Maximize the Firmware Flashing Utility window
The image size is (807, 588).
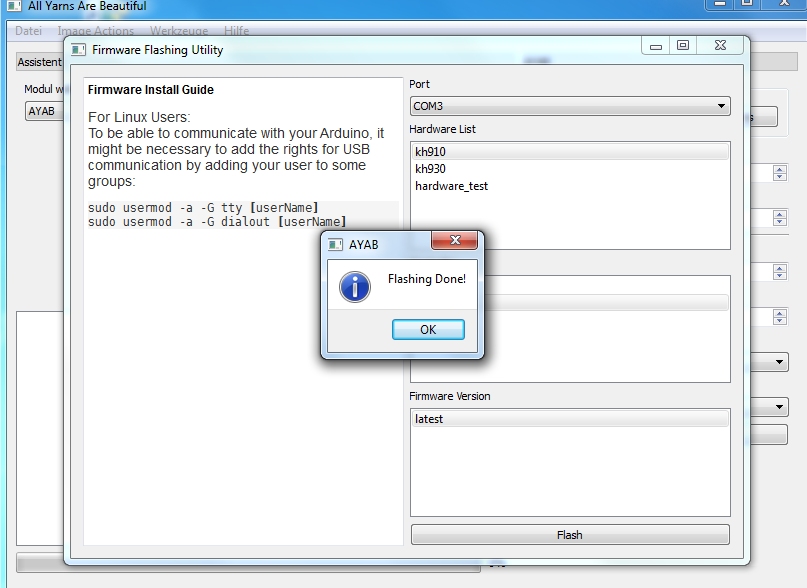(x=683, y=46)
